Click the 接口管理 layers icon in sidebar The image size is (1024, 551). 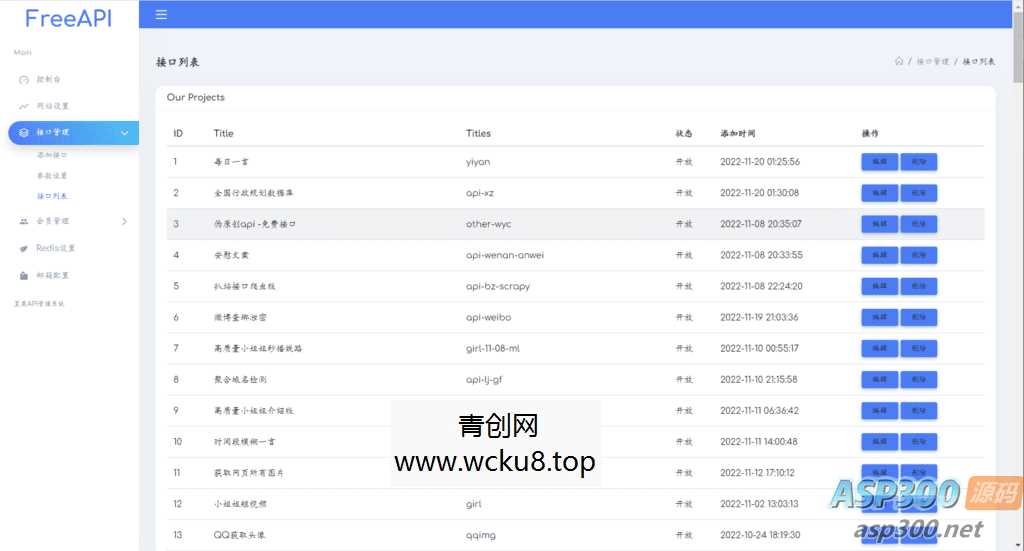click(x=24, y=133)
